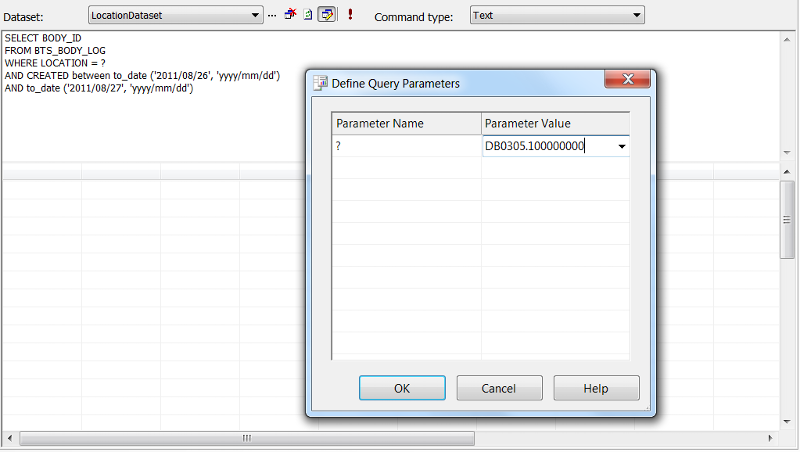Click the query pane scroll up arrow
The image size is (800, 452).
click(787, 40)
